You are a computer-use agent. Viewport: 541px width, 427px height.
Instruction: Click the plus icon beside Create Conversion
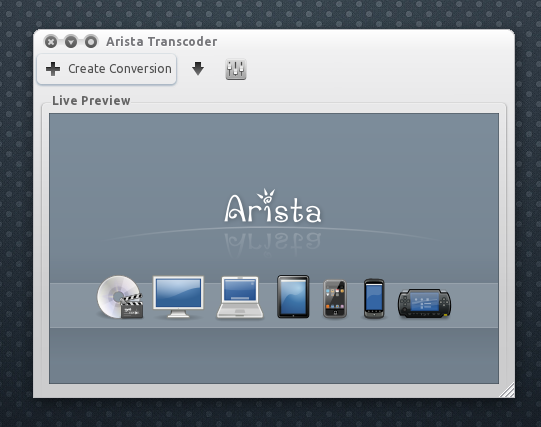53,69
